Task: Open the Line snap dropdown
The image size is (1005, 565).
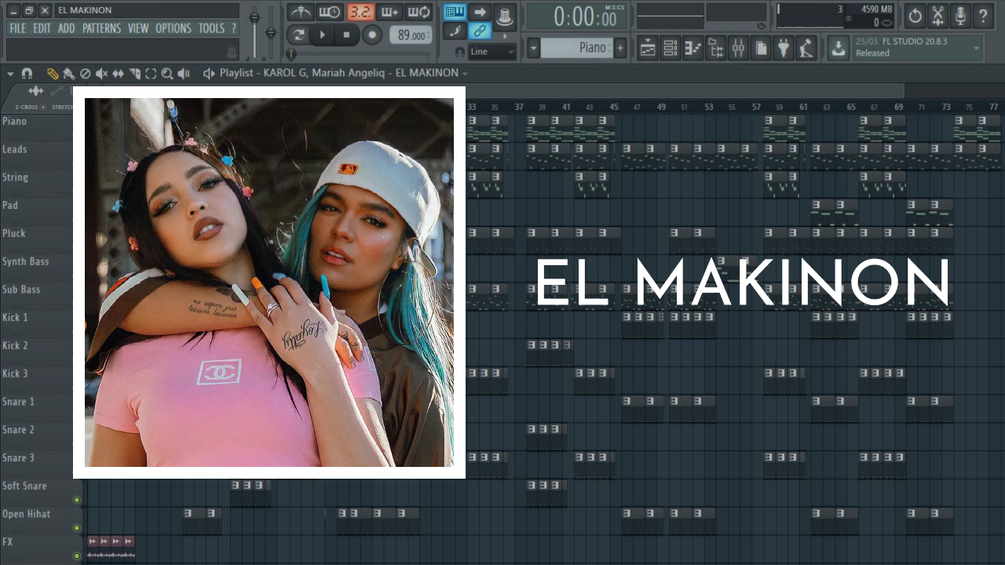Action: coord(492,52)
